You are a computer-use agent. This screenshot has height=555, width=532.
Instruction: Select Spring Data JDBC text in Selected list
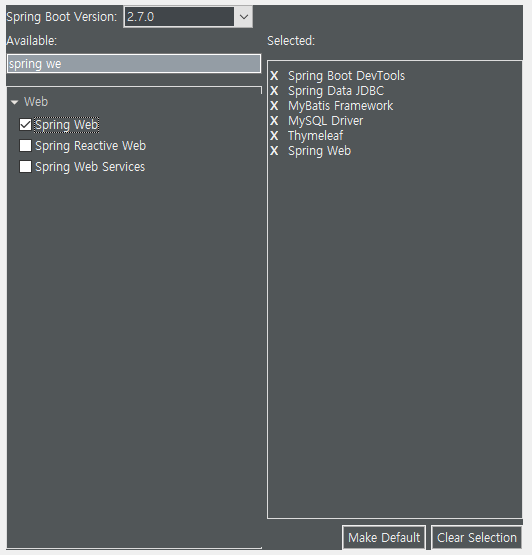(336, 91)
